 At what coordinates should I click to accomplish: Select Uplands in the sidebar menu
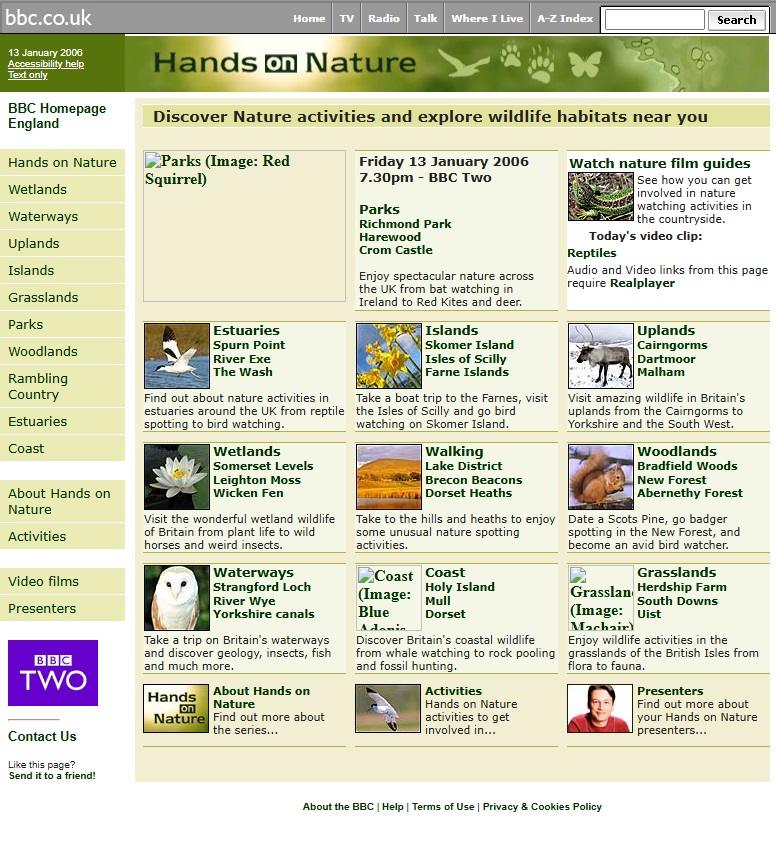[62, 244]
